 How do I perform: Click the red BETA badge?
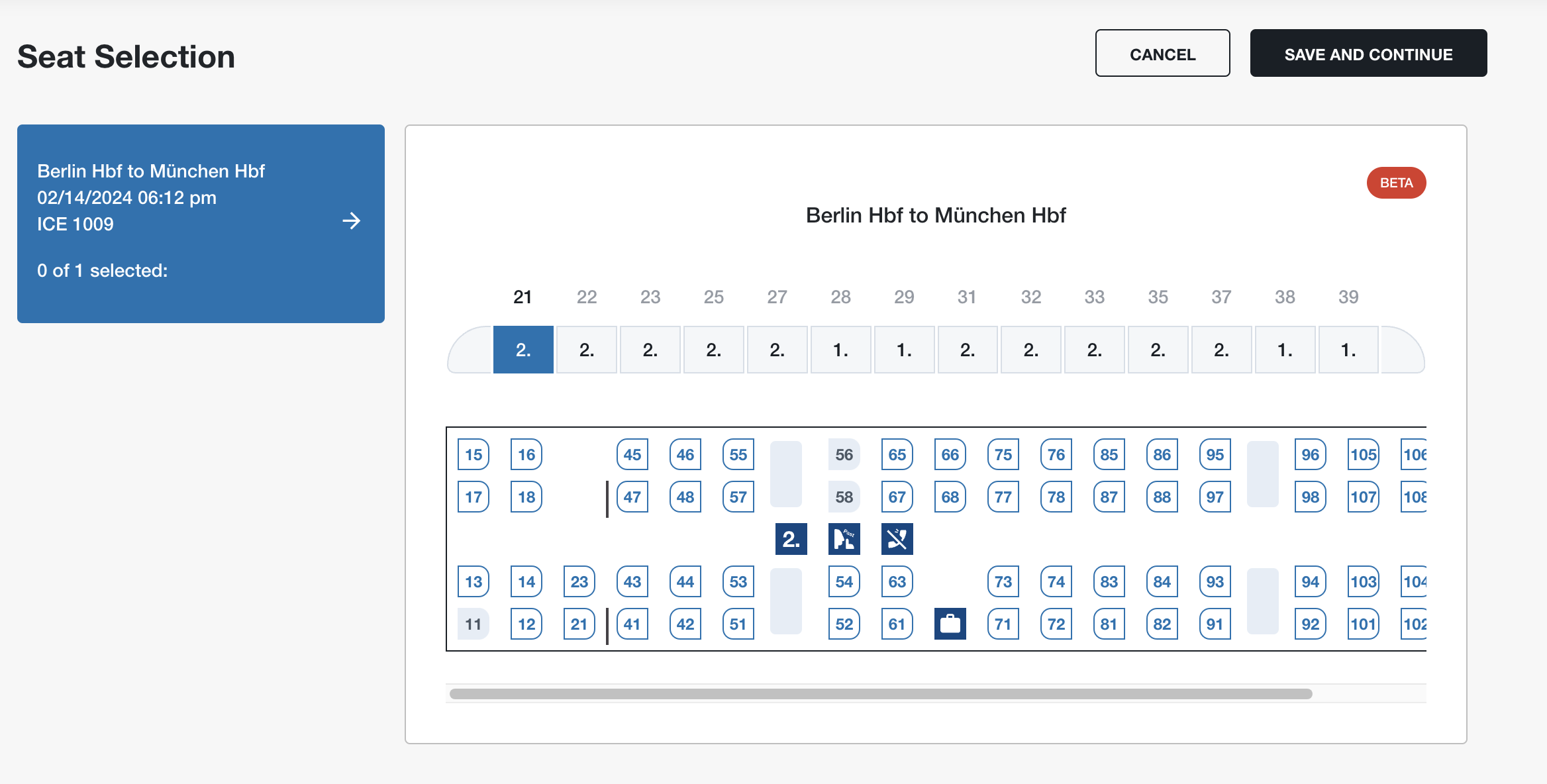1396,183
